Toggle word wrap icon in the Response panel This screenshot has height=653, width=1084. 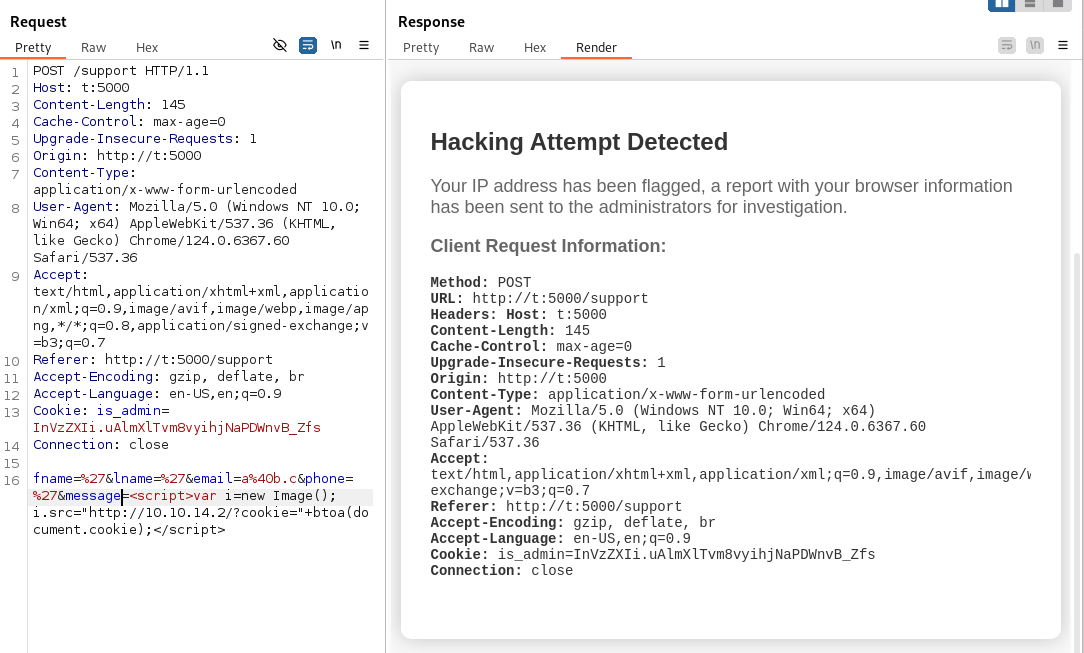coord(1007,46)
